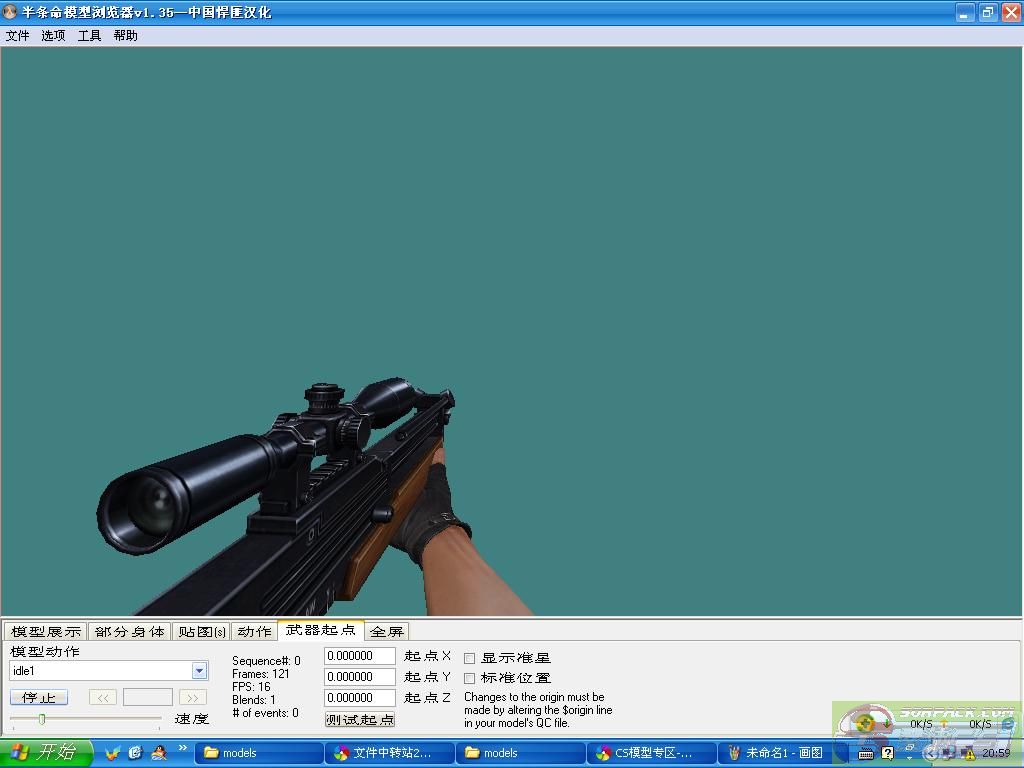This screenshot has width=1024, height=768.
Task: Click the first quick launch bird icon
Action: (x=112, y=752)
